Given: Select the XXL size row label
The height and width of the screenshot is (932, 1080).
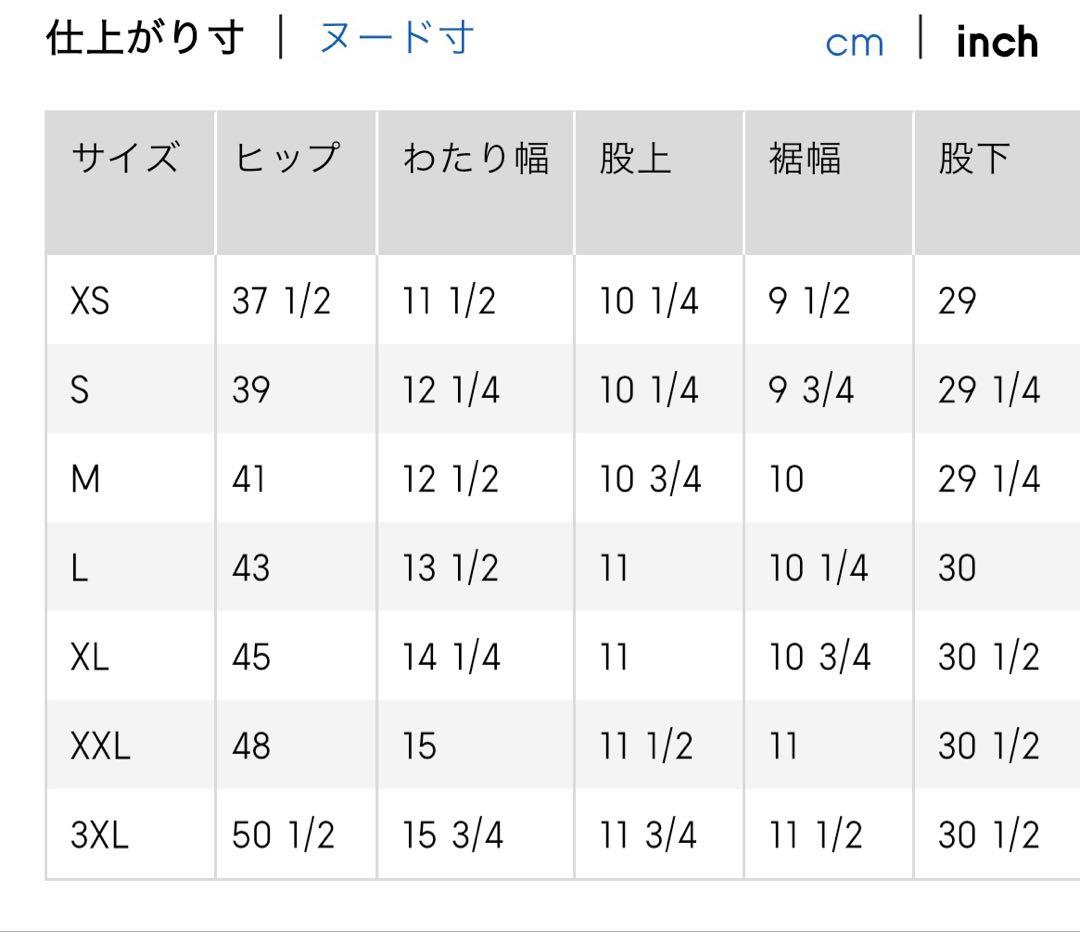Looking at the screenshot, I should 100,746.
